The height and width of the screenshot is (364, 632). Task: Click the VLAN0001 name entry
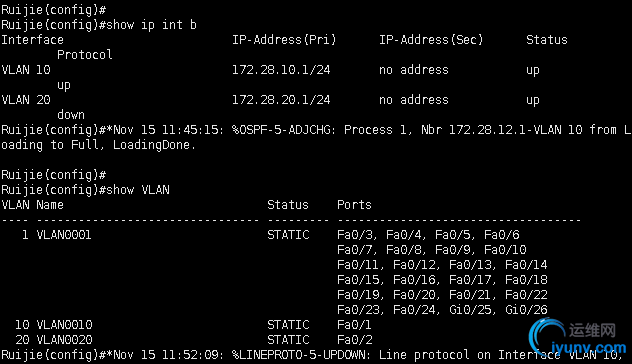[64, 235]
